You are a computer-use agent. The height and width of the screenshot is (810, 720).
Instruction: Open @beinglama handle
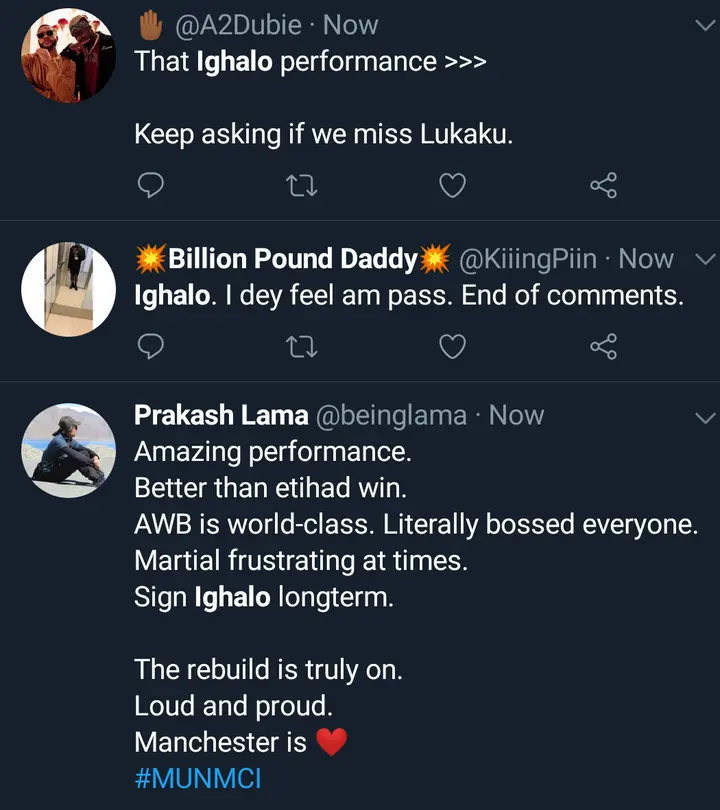click(390, 415)
